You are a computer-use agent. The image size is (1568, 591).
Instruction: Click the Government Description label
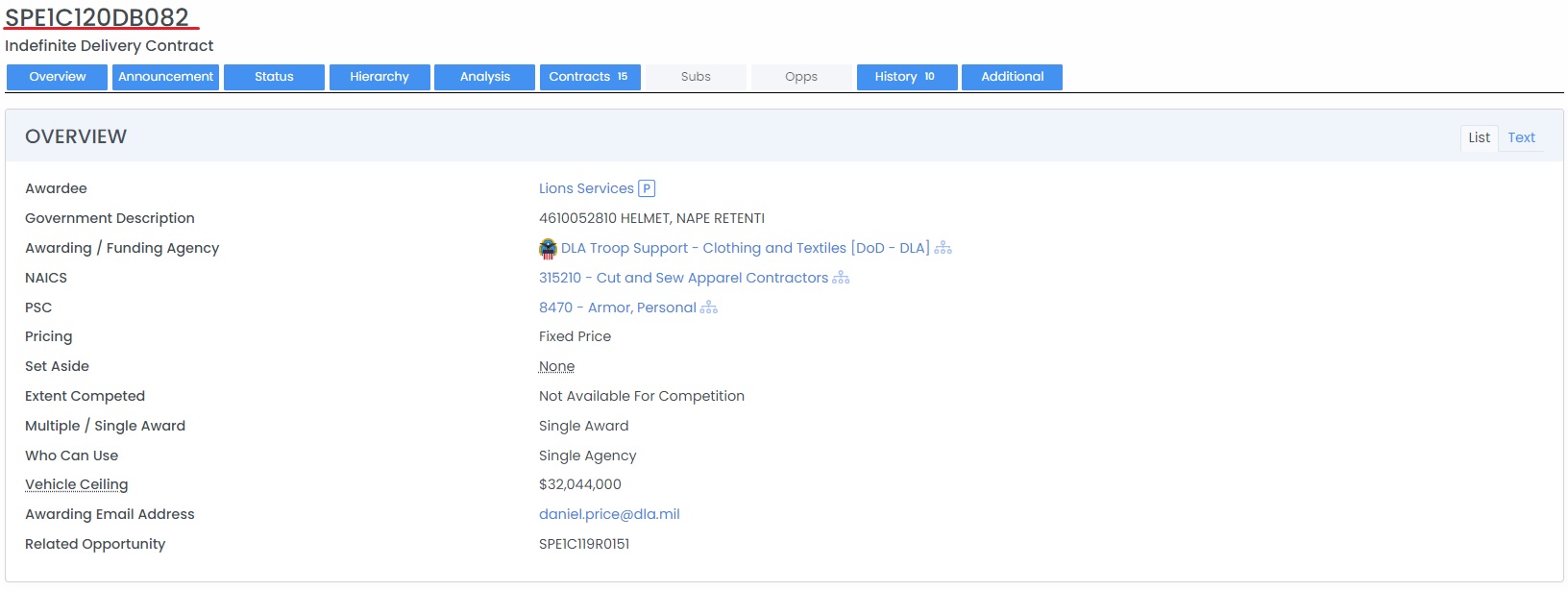pyautogui.click(x=110, y=218)
